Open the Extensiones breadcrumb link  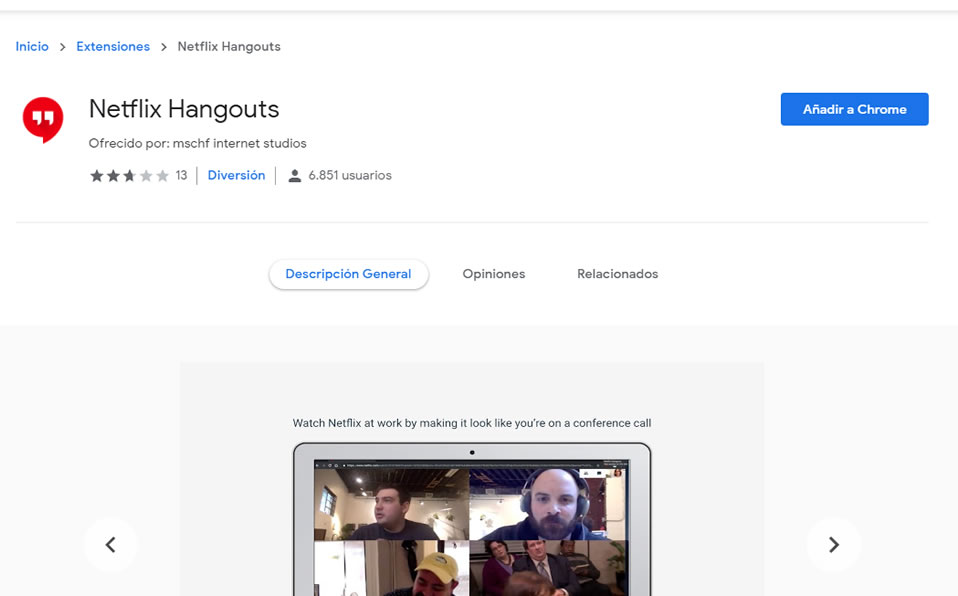[113, 46]
